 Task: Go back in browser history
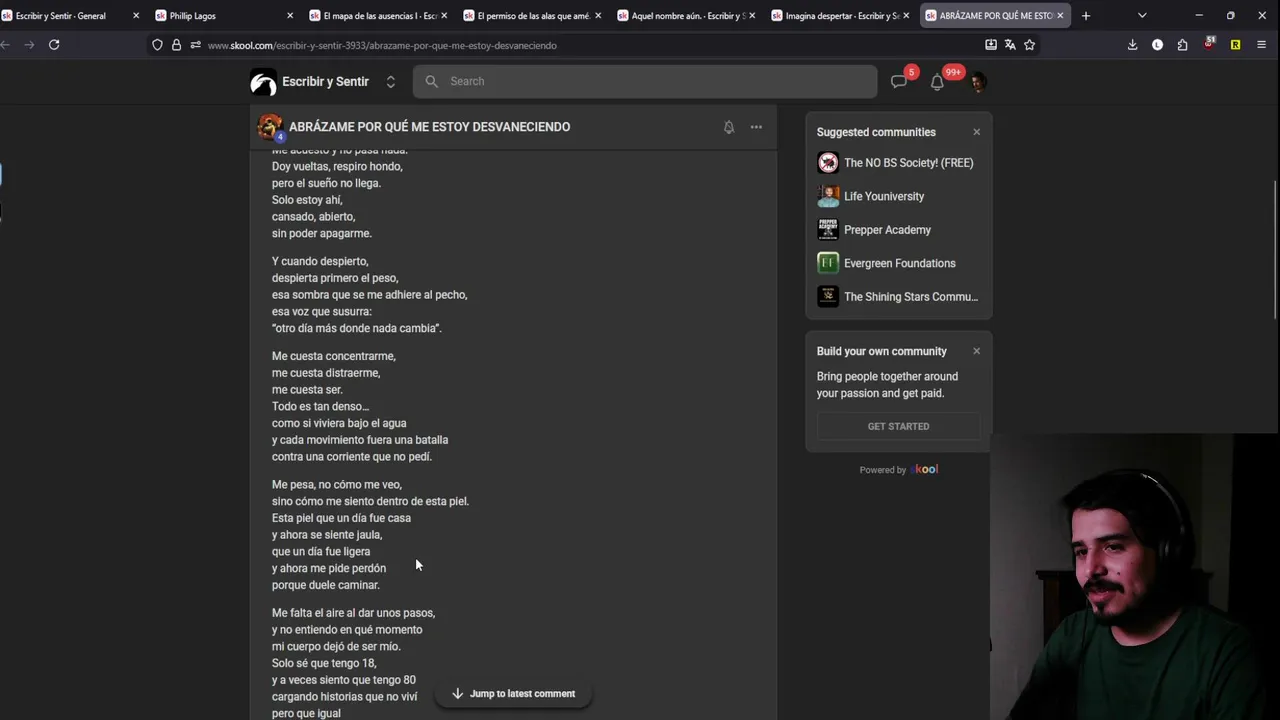(5, 45)
